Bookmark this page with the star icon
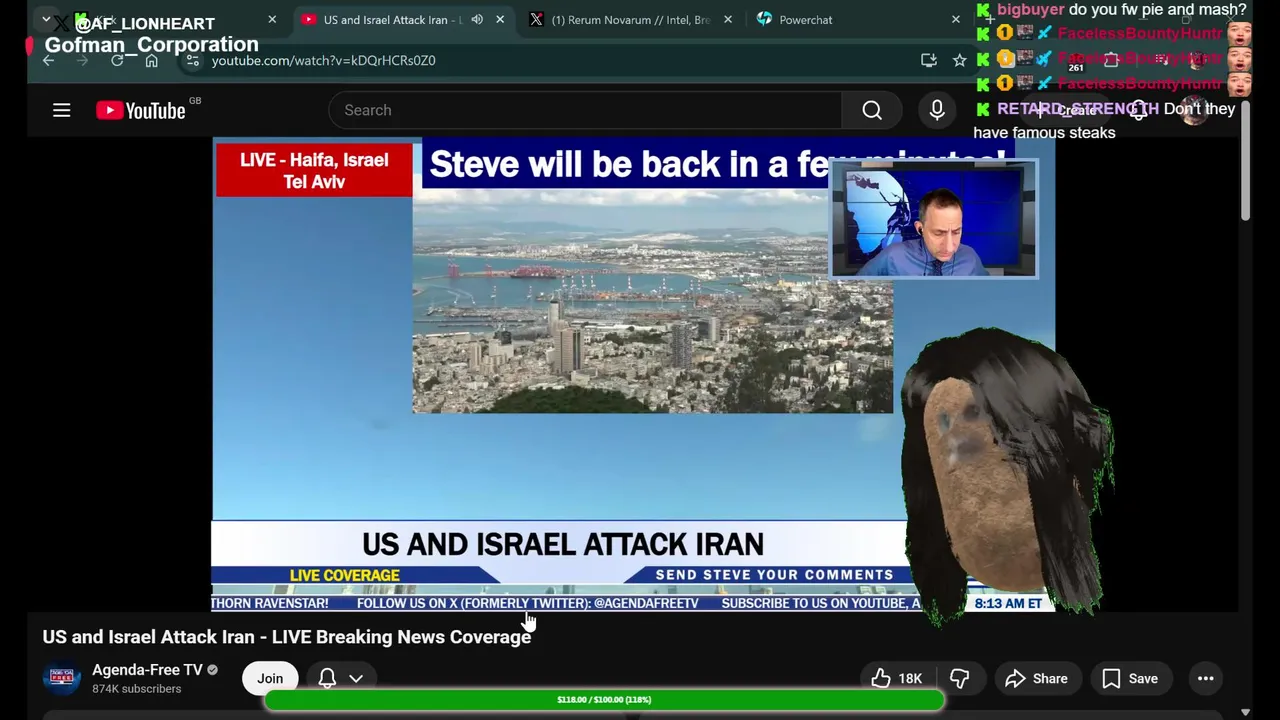The image size is (1280, 720). click(960, 60)
